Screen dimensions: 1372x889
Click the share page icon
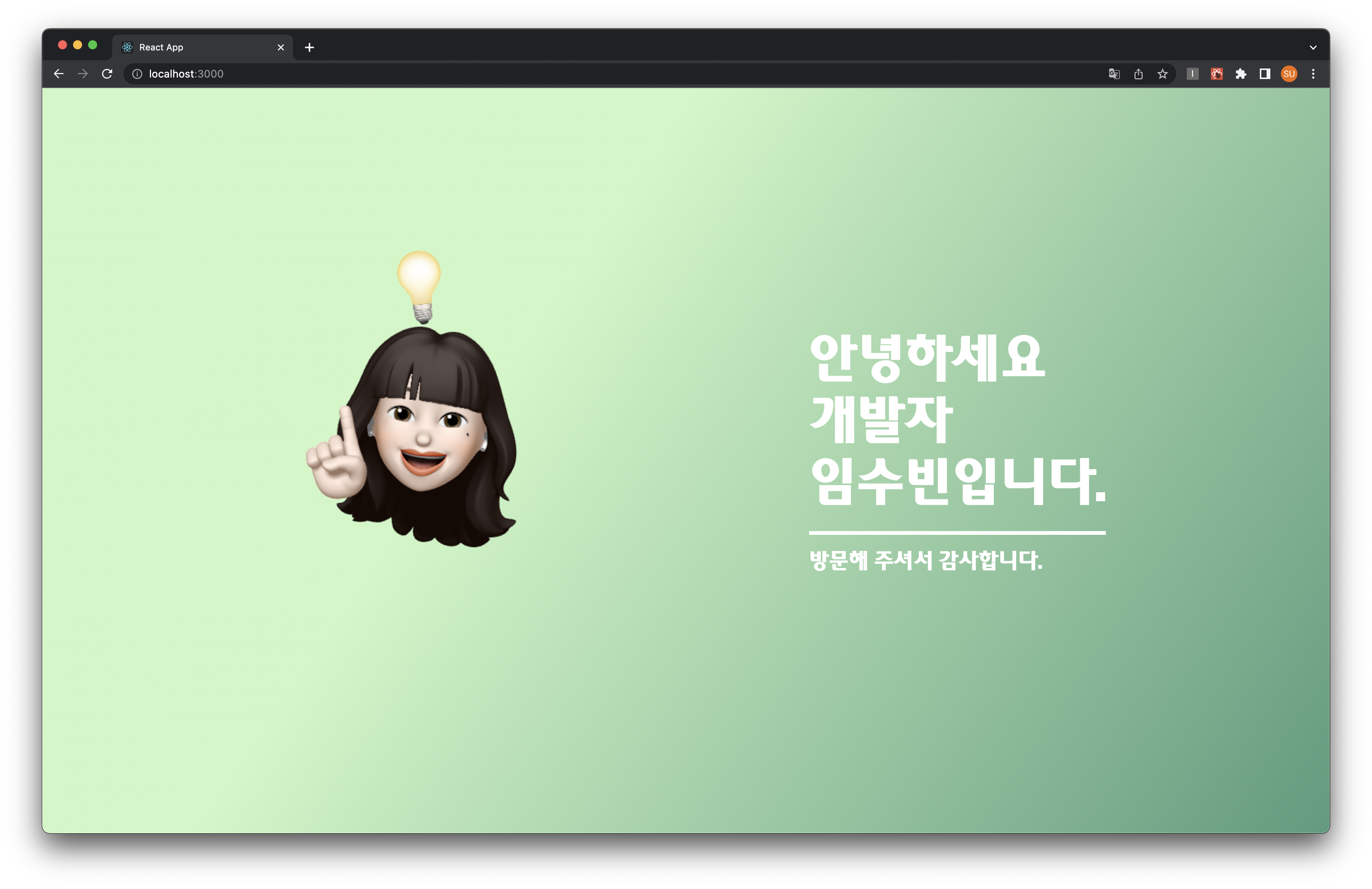tap(1138, 74)
